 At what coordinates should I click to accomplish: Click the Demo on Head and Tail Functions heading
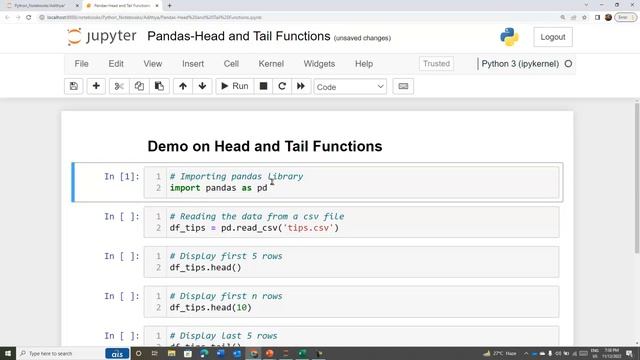coord(264,146)
